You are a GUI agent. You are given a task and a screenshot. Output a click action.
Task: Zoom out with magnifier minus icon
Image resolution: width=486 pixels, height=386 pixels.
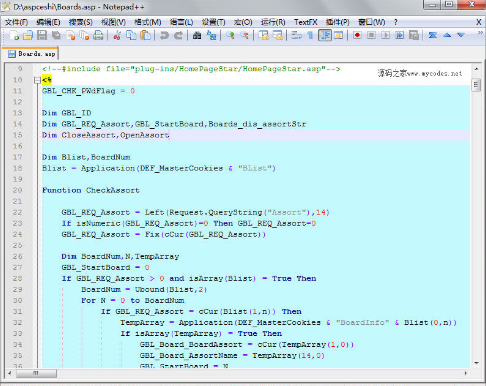tap(244, 35)
